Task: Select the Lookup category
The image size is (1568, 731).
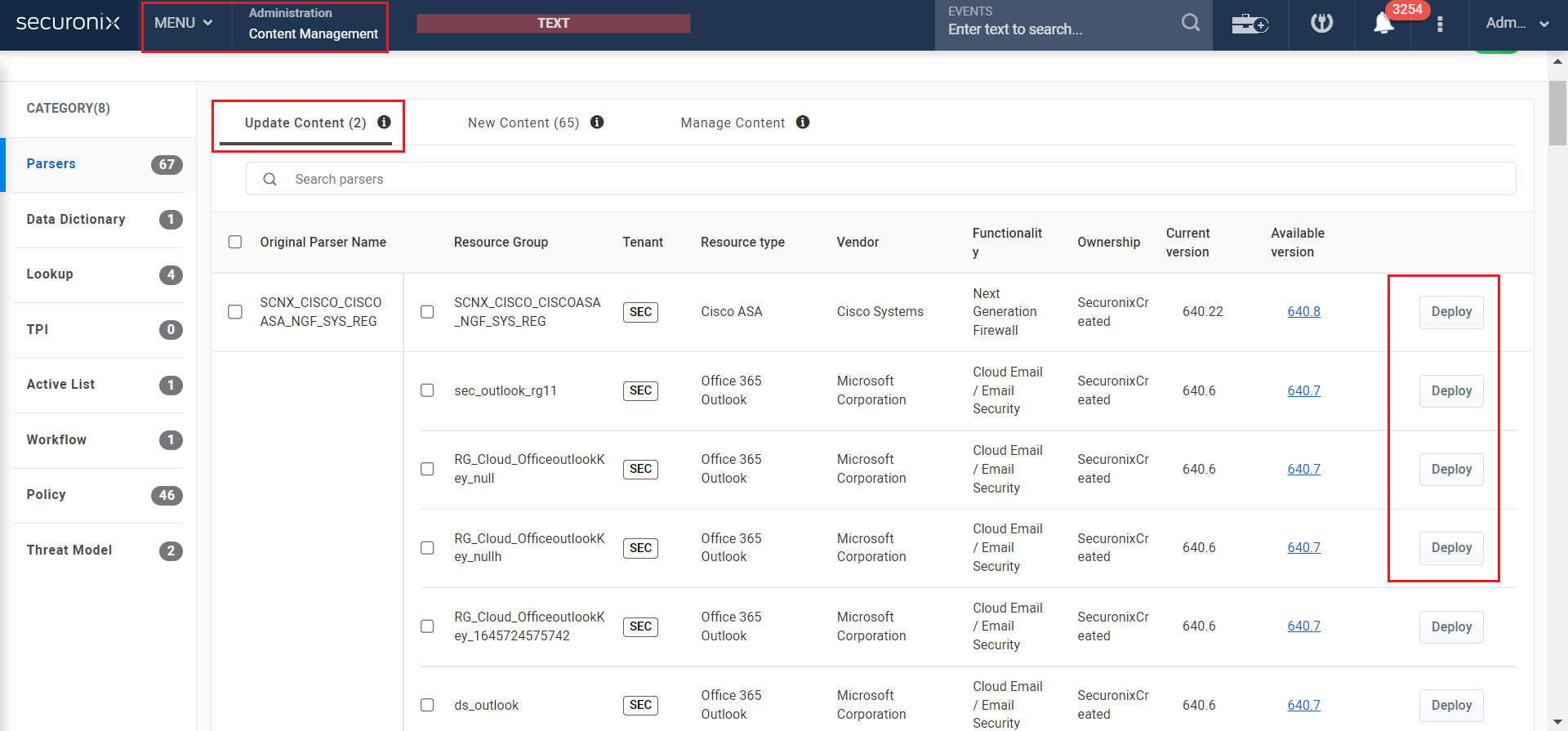Action: pyautogui.click(x=98, y=274)
